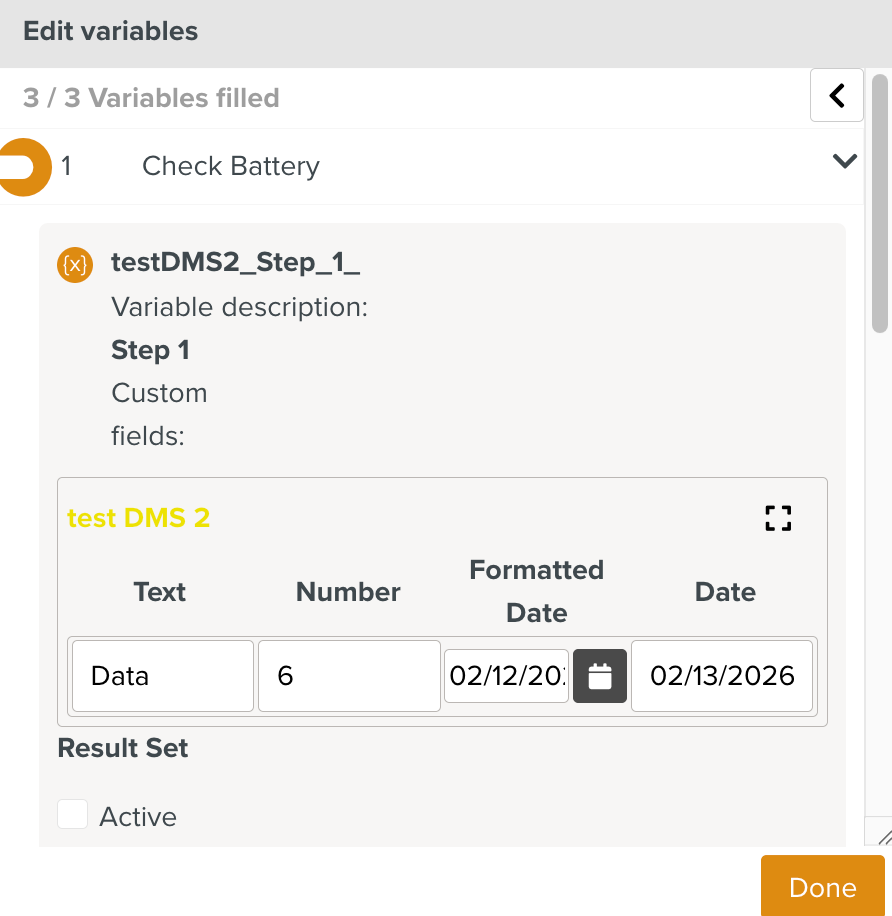This screenshot has width=892, height=916.
Task: Collapse the Check Battery step chevron
Action: (x=845, y=161)
